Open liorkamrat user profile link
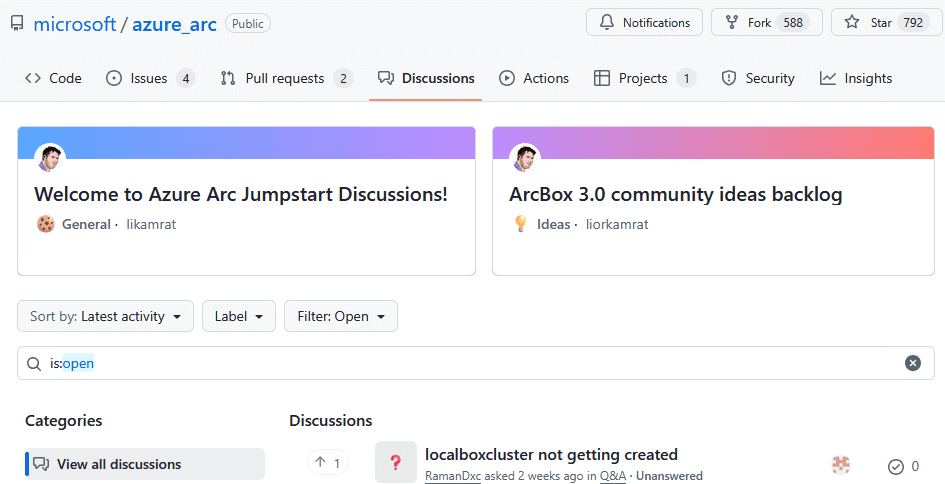This screenshot has height=484, width=945. click(x=617, y=224)
